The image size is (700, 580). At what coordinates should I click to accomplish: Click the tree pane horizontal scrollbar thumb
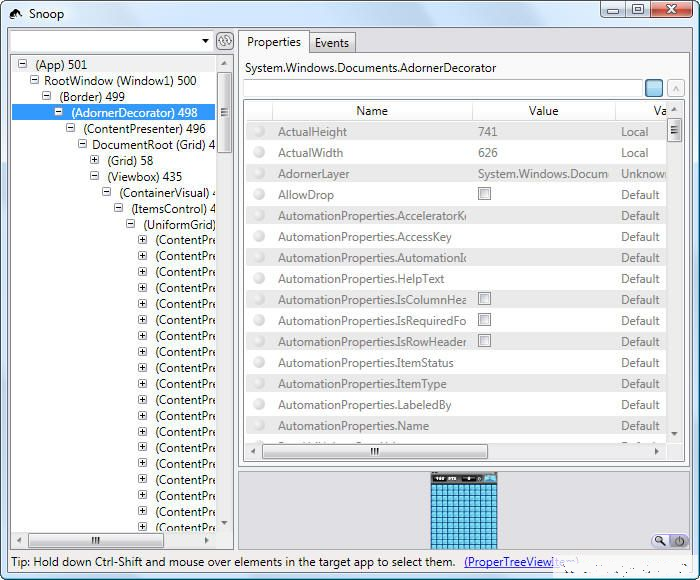pos(96,540)
